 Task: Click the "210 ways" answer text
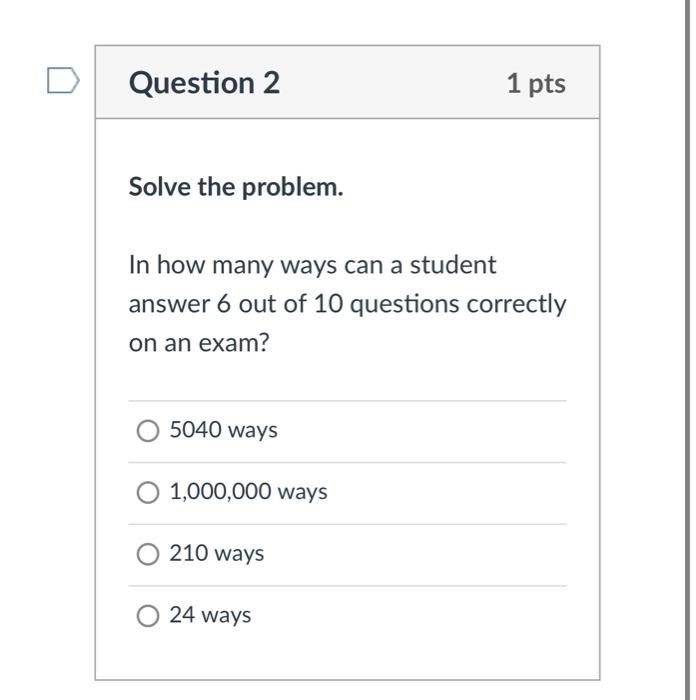216,553
